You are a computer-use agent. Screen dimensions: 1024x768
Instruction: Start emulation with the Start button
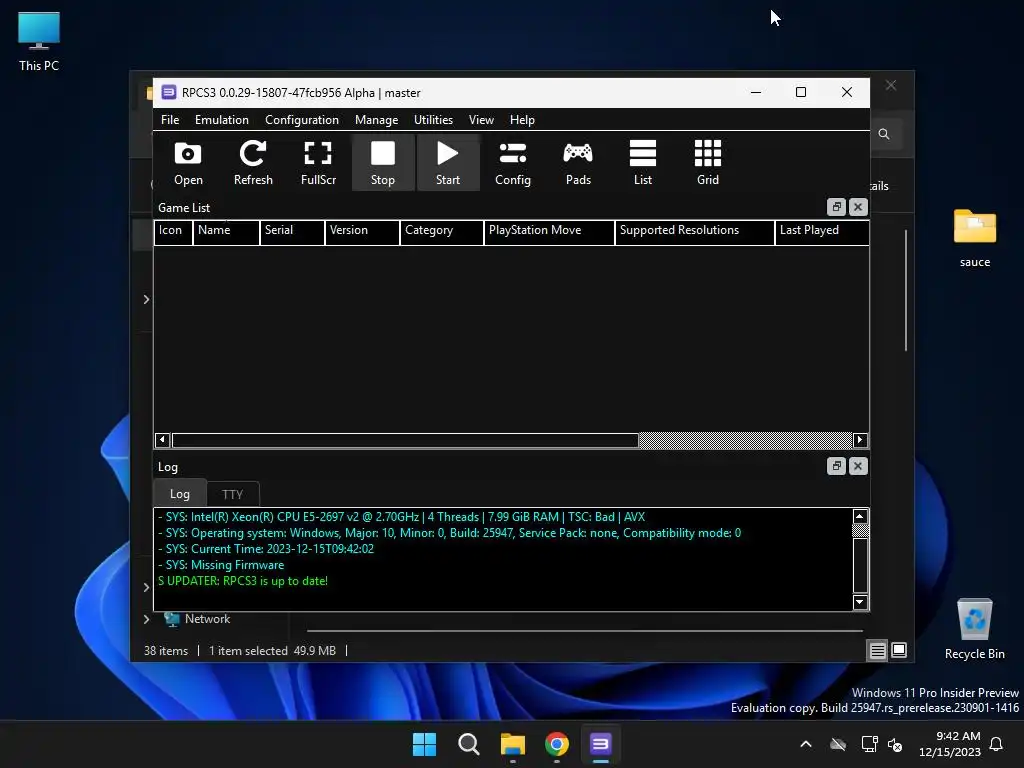[448, 163]
